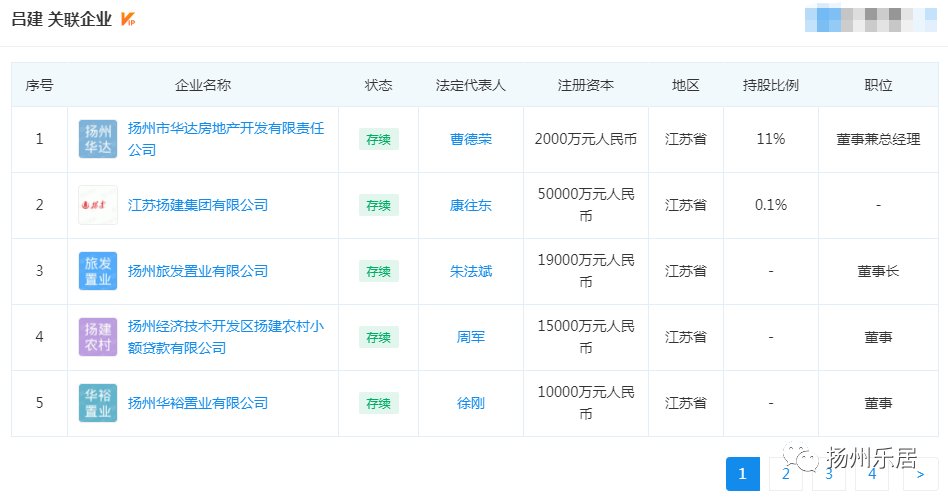Open 扬州经济技术开发区扬建农村小额贷款有限公司 link
This screenshot has width=948, height=499.
[x=226, y=337]
